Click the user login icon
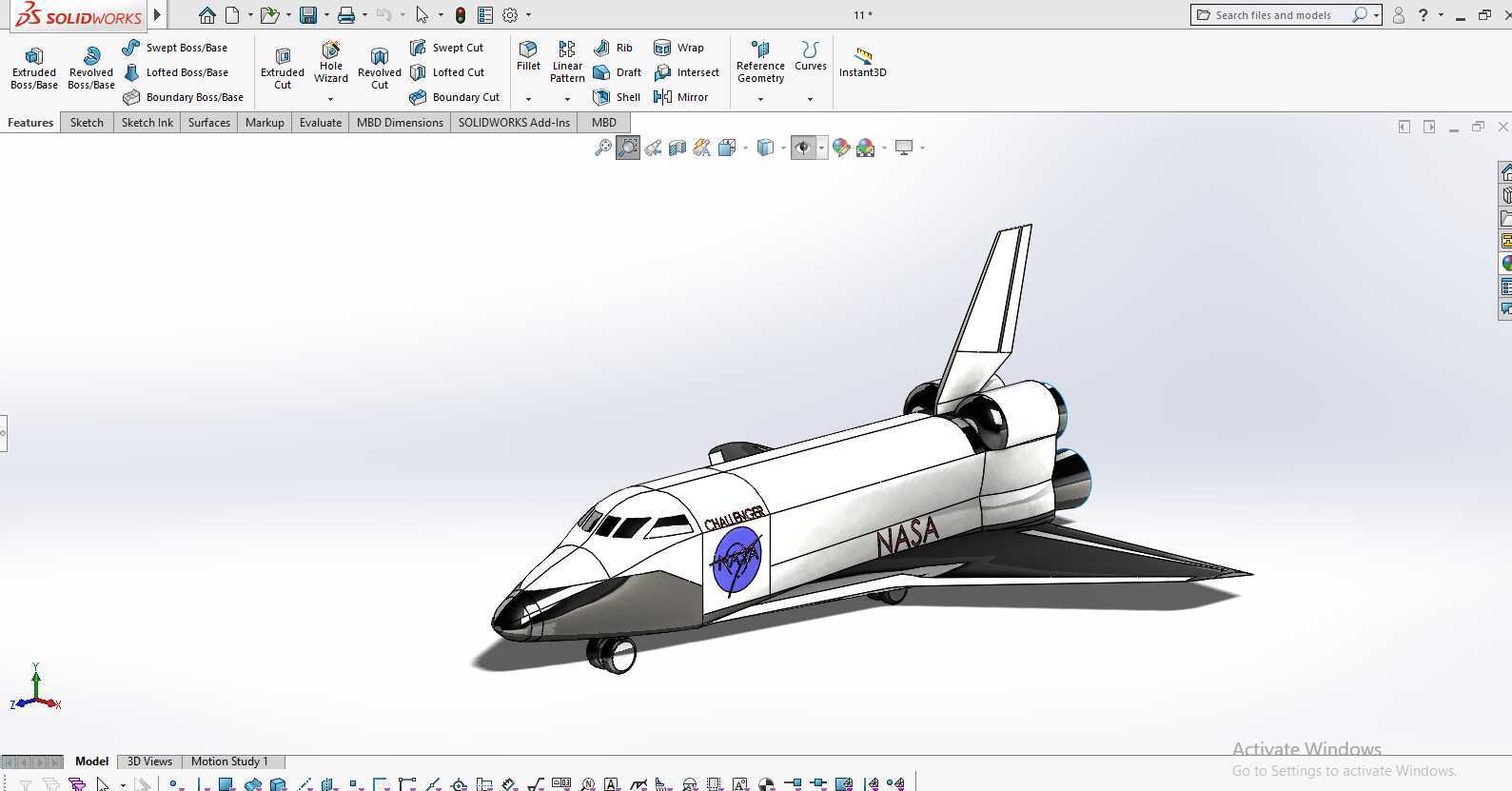This screenshot has width=1512, height=791. [1399, 15]
